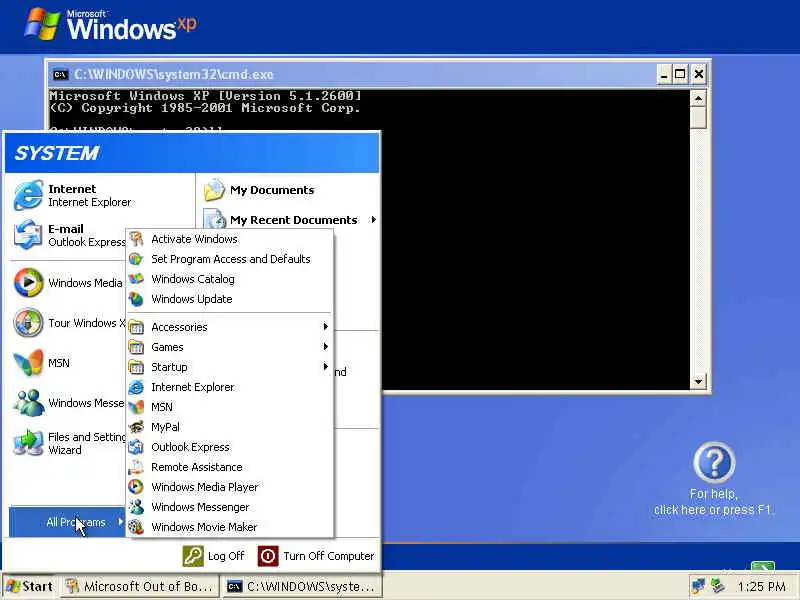This screenshot has height=600, width=800.
Task: Click MSN icon in All Programs list
Action: pos(136,407)
